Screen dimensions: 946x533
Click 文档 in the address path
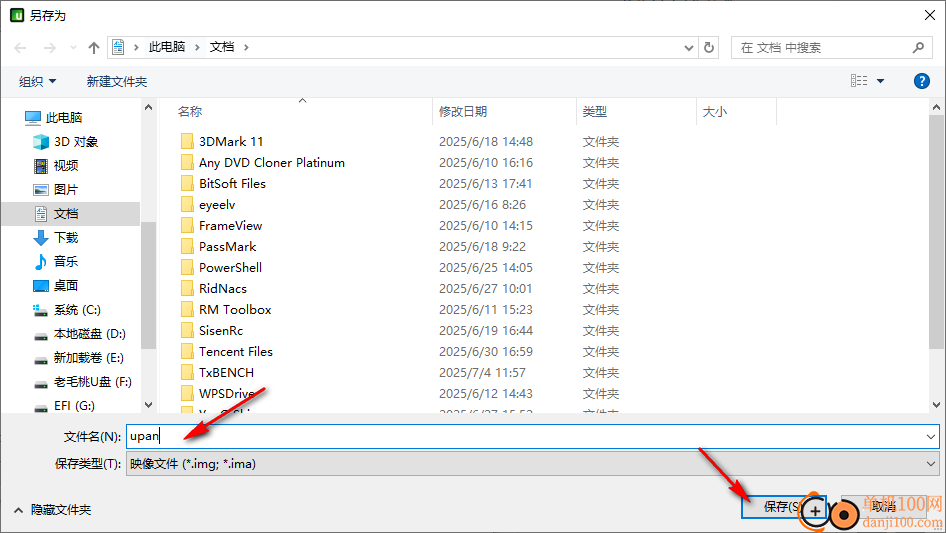[x=221, y=47]
